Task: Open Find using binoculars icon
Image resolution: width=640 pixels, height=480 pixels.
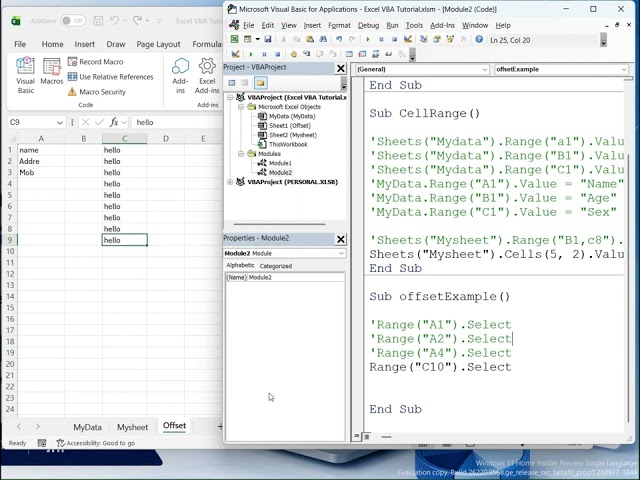Action: 323,39
